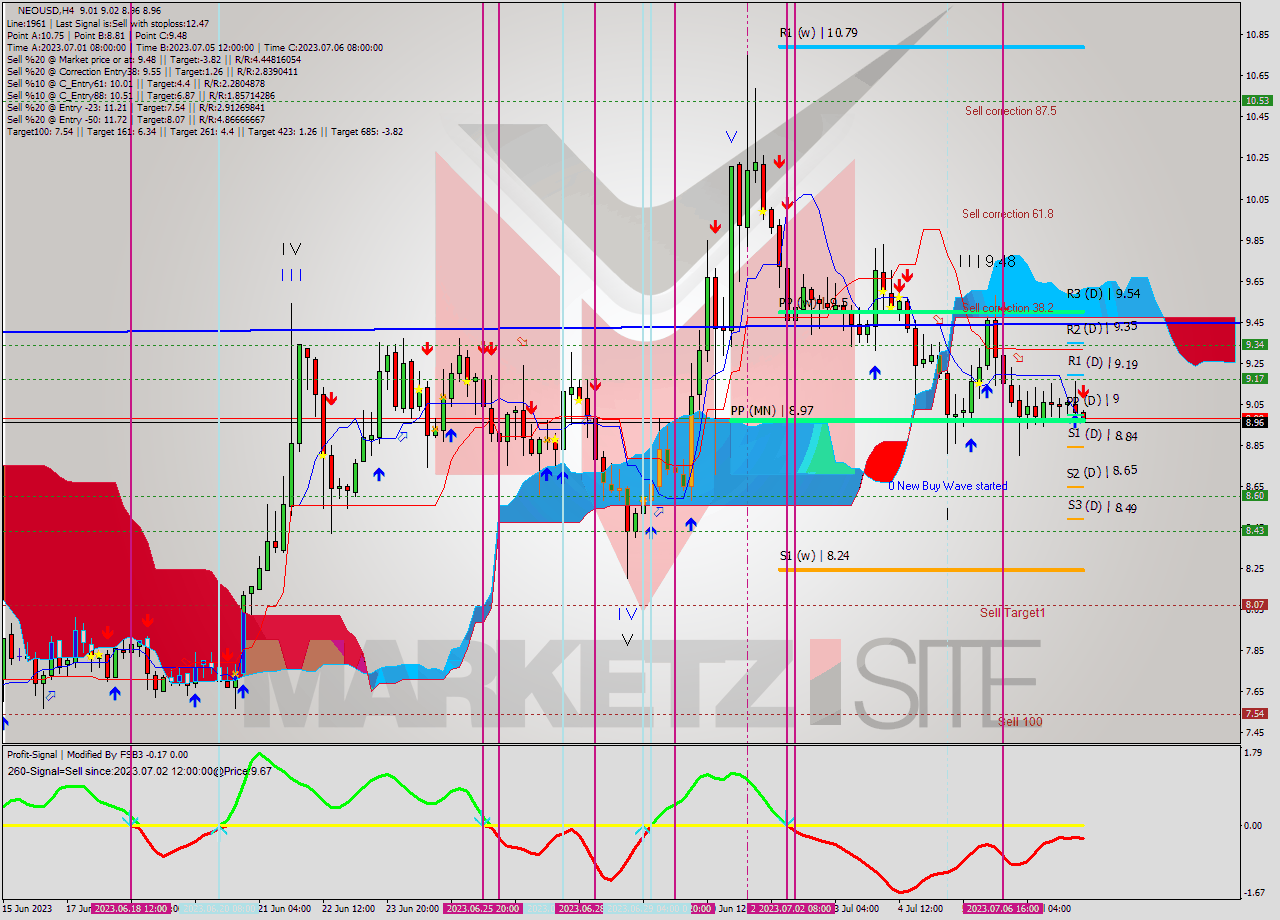Click the 'S1 (w) | 8.24' weekly support label
Image resolution: width=1280 pixels, height=920 pixels.
tap(817, 555)
